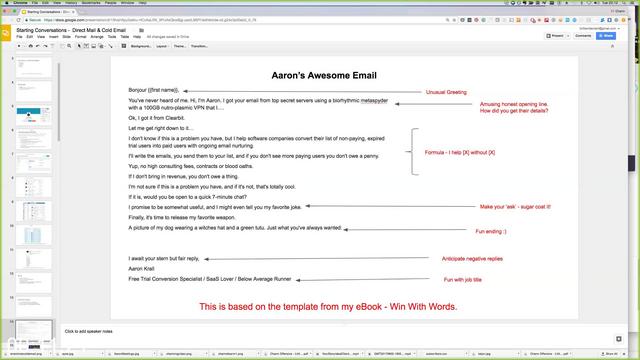This screenshot has height=360, width=640.
Task: Click the new slide plus button
Action: click(19, 46)
